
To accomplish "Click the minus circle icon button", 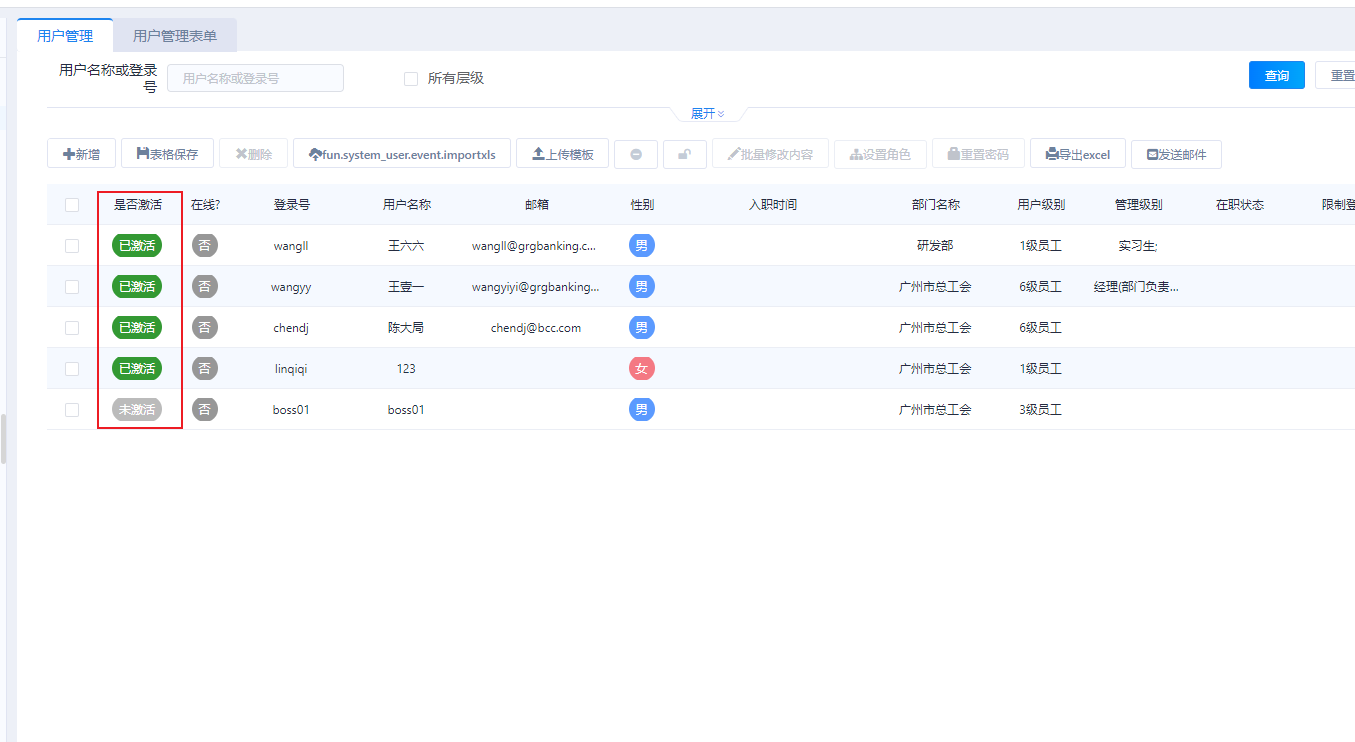I will (x=636, y=154).
